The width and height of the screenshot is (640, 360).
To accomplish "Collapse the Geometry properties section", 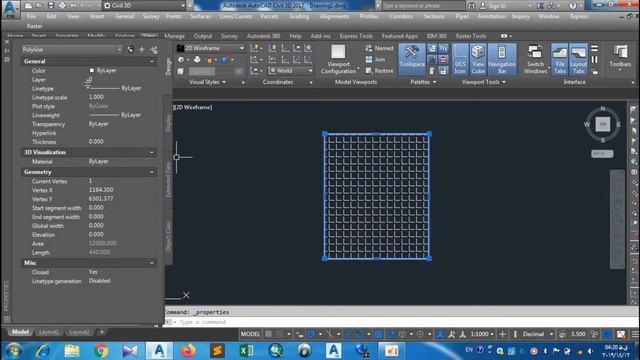I will tap(152, 172).
